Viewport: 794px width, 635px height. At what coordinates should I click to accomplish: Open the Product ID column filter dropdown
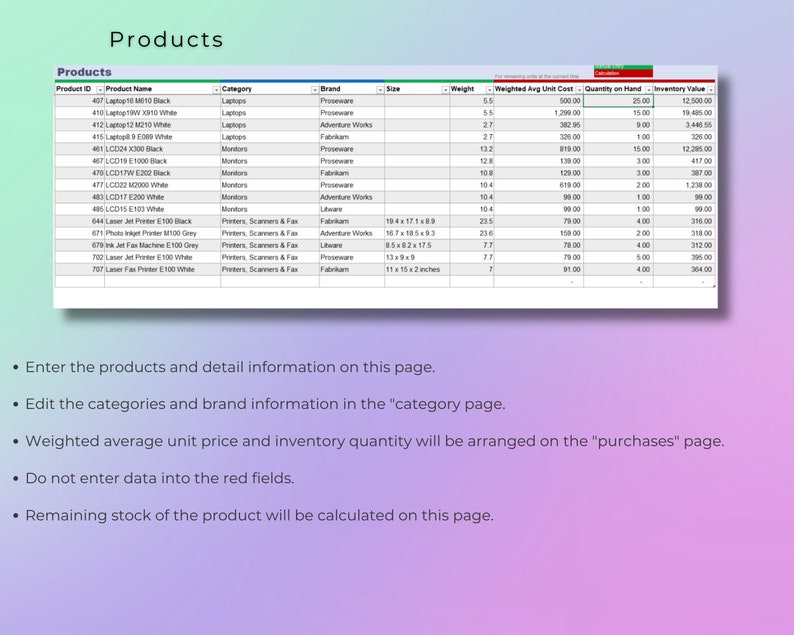(x=100, y=90)
